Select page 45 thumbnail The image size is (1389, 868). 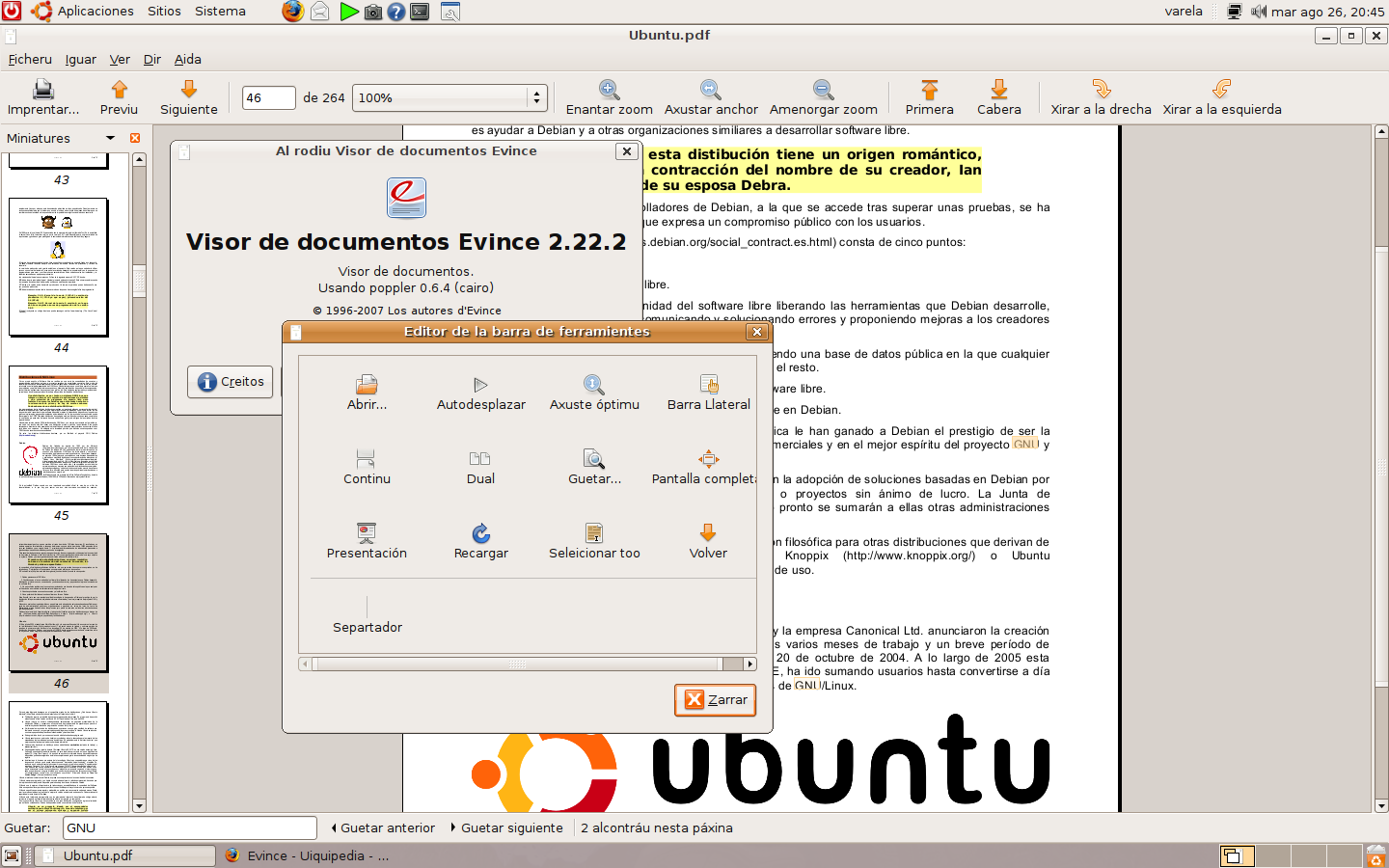[59, 435]
